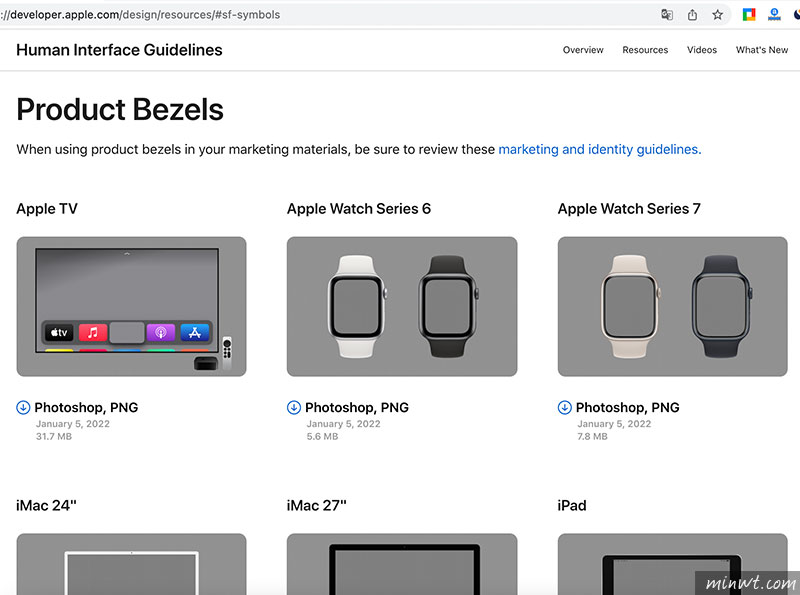The width and height of the screenshot is (800, 595).
Task: Download the Apple TV Photoshop, PNG file
Action: pos(86,407)
